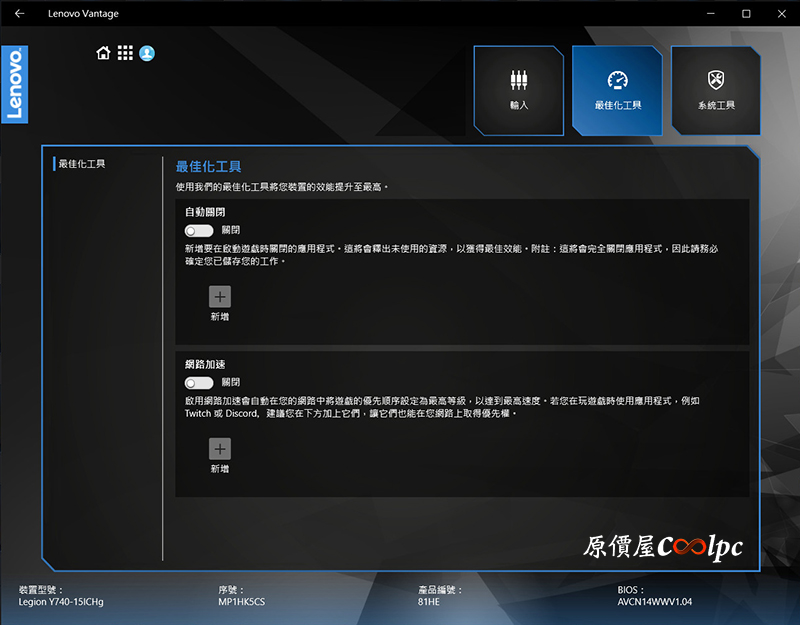
Task: Maximize the Lenovo Vantage window
Action: pos(746,14)
